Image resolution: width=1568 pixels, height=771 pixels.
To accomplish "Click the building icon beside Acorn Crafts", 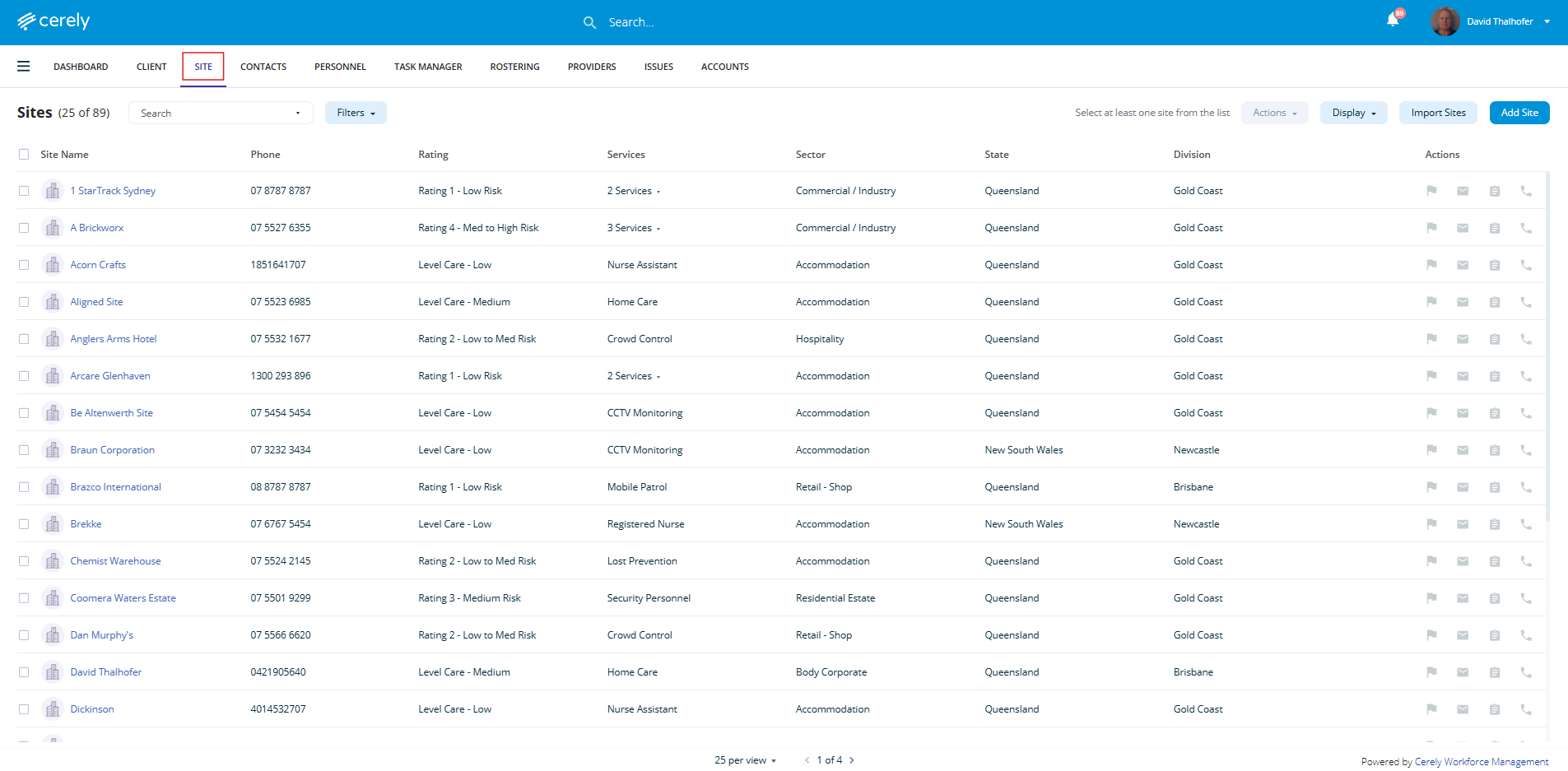I will 53,265.
